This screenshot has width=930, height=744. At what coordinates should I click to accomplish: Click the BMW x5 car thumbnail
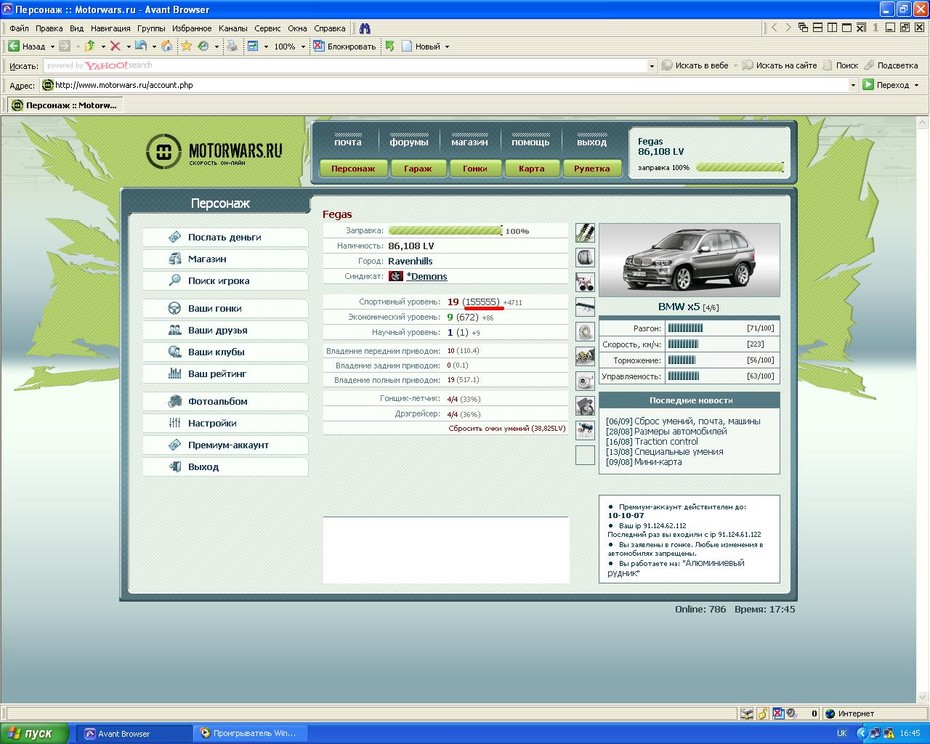coord(689,260)
